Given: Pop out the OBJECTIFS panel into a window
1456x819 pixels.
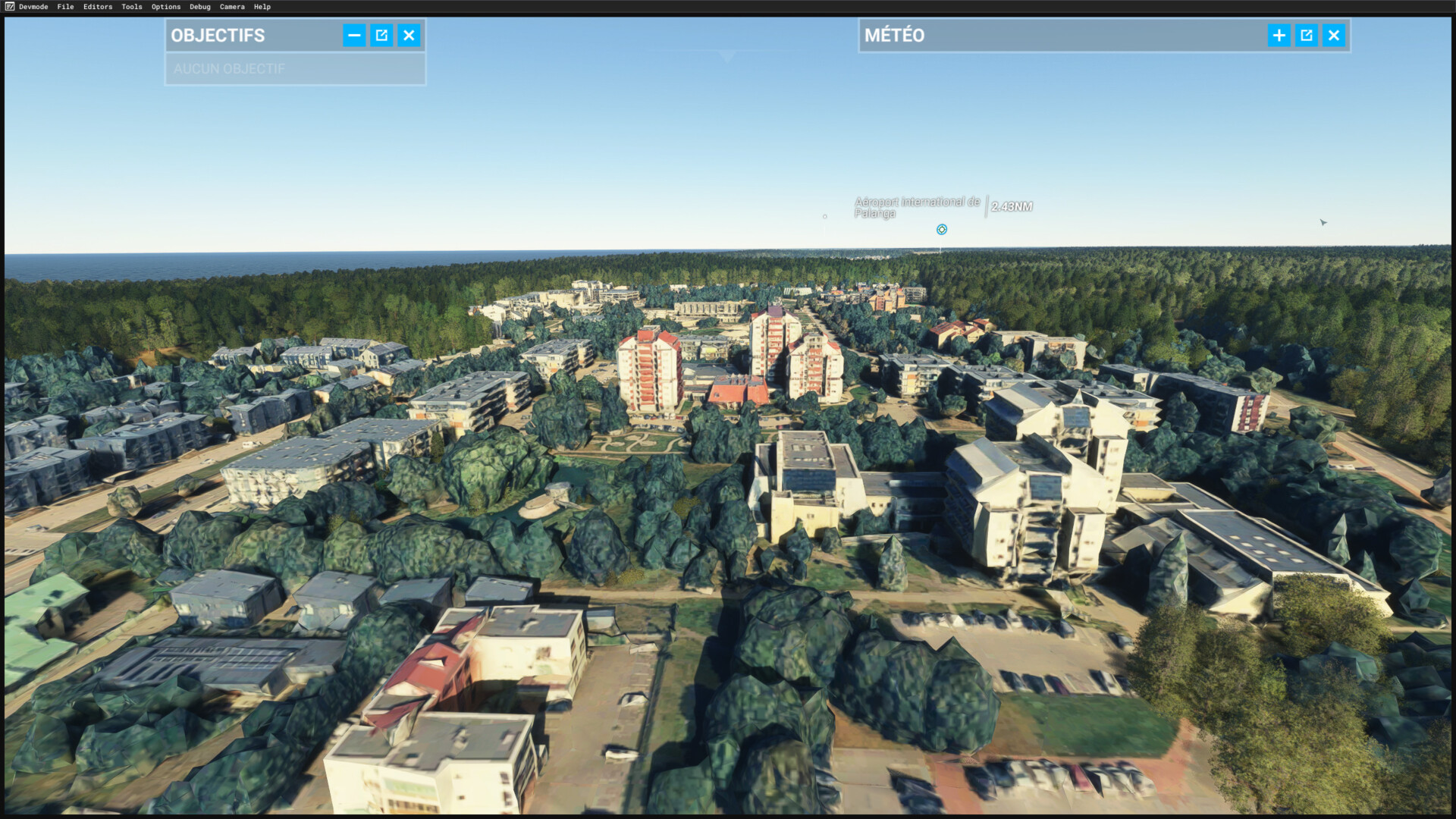Looking at the screenshot, I should (x=381, y=36).
